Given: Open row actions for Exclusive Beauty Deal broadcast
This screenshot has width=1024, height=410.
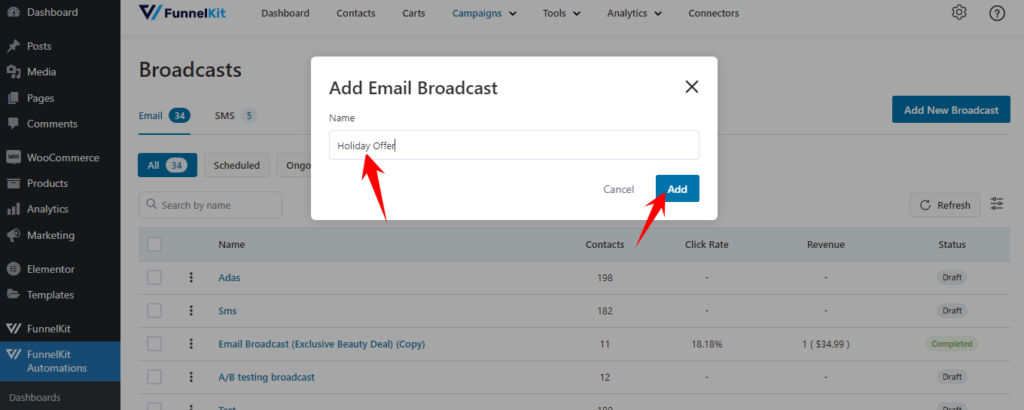Looking at the screenshot, I should [x=191, y=343].
